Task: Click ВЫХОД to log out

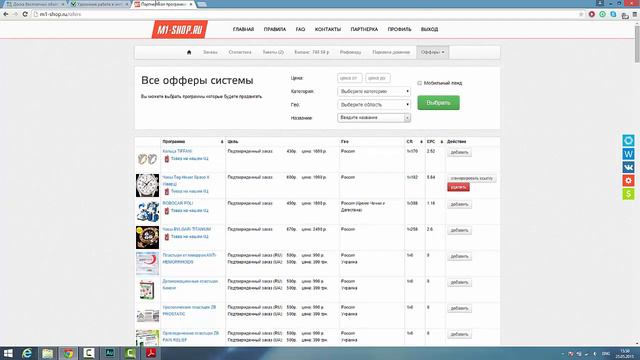Action: tap(429, 29)
